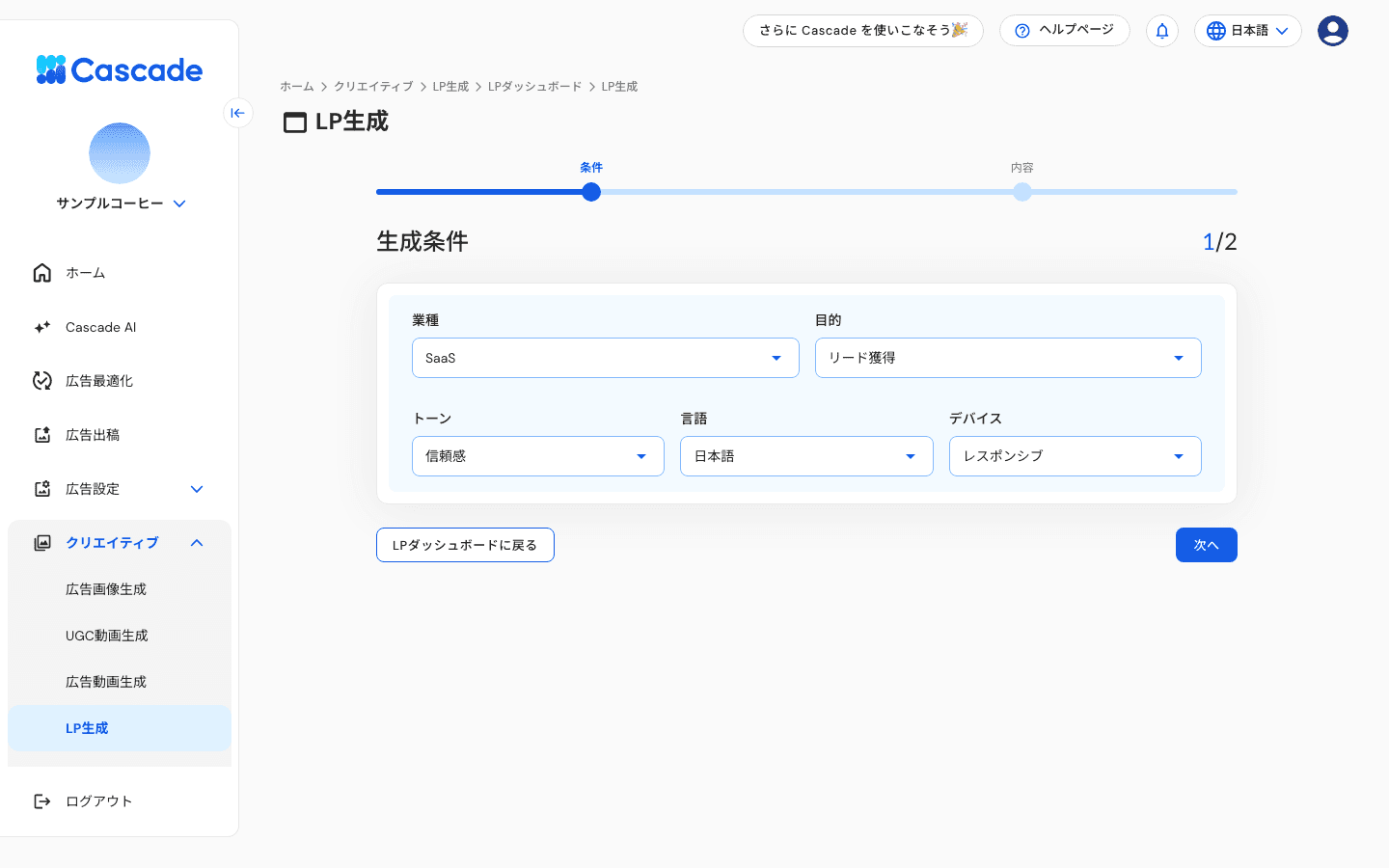Viewport: 1389px width, 868px height.
Task: Click クリエイティブ breadcrumb link
Action: click(x=373, y=87)
